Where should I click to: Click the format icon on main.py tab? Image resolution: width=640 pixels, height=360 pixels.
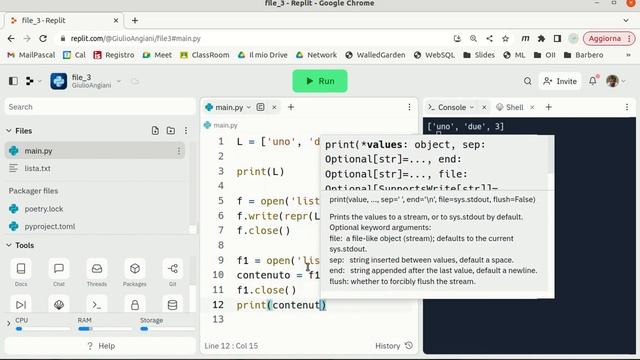260,107
